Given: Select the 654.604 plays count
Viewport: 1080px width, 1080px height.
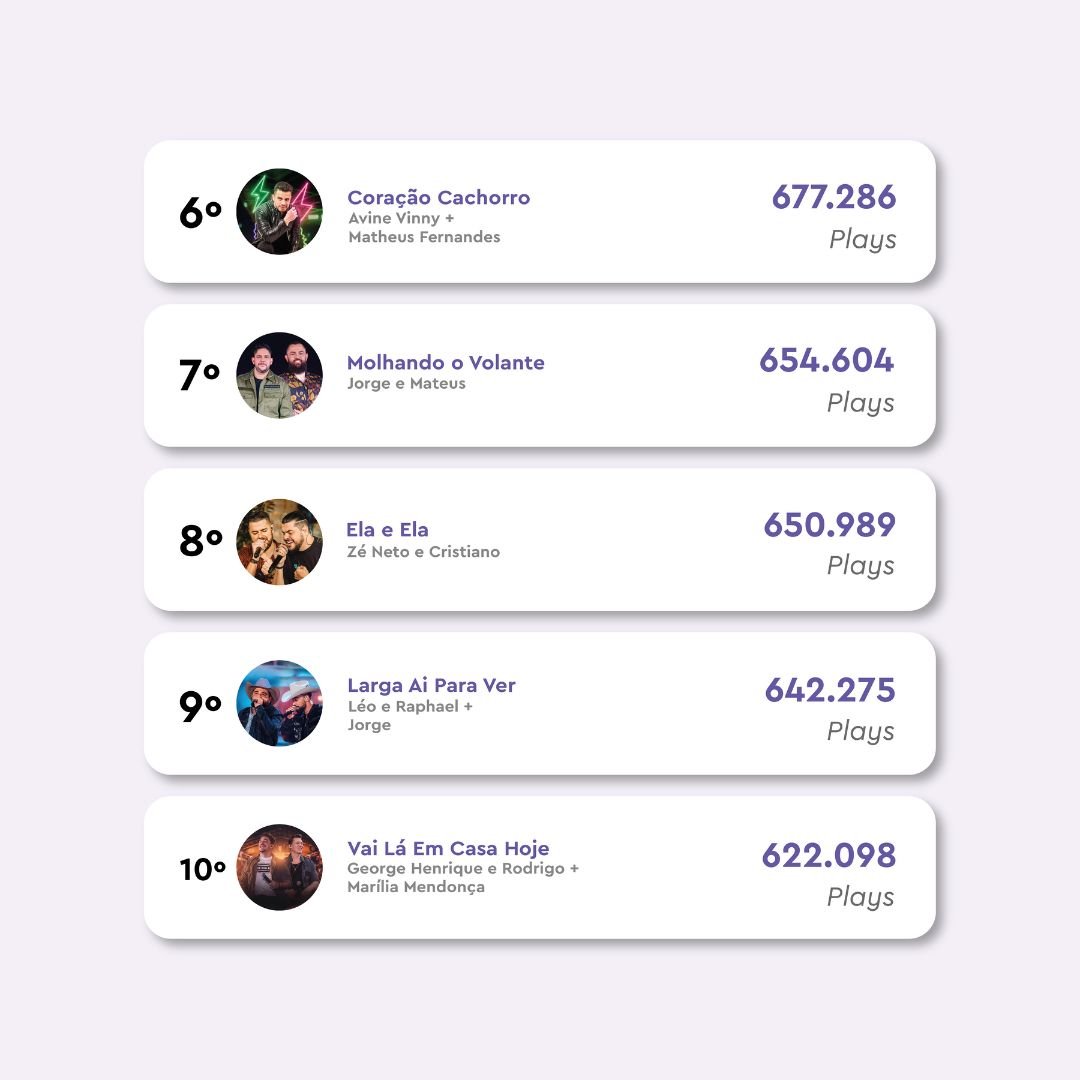Looking at the screenshot, I should 827,360.
